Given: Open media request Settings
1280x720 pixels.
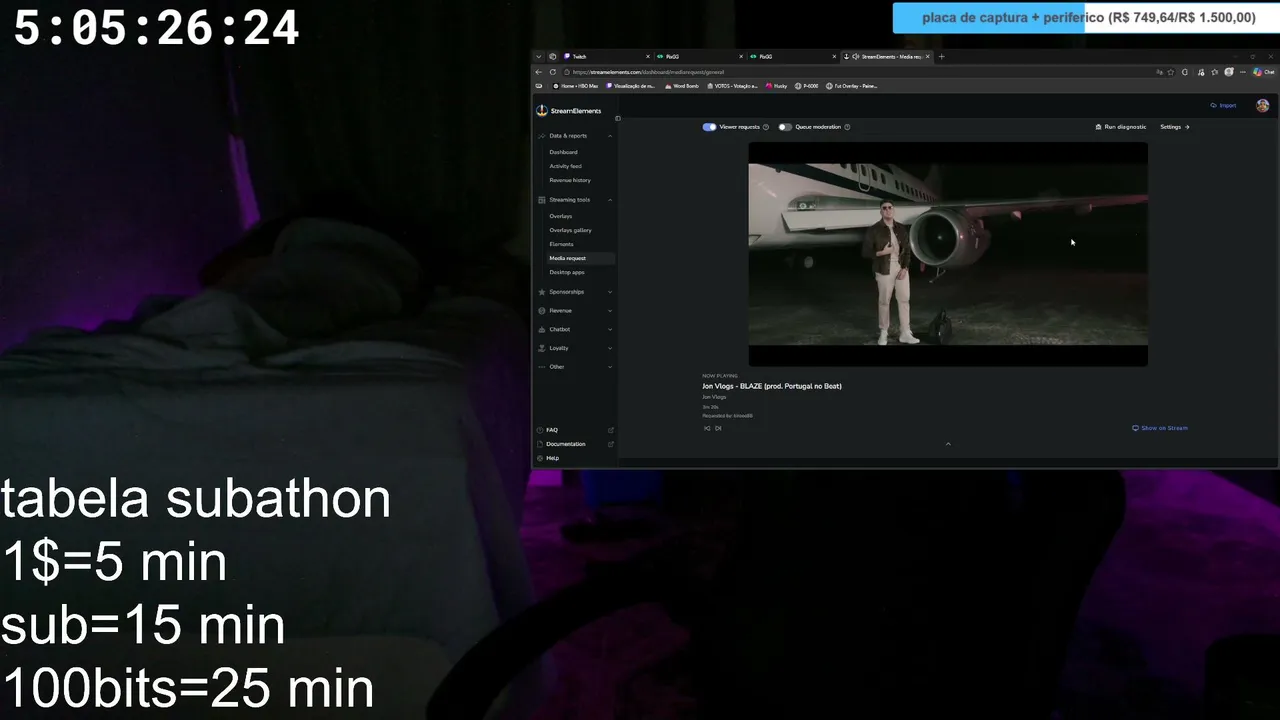Looking at the screenshot, I should coord(1175,127).
